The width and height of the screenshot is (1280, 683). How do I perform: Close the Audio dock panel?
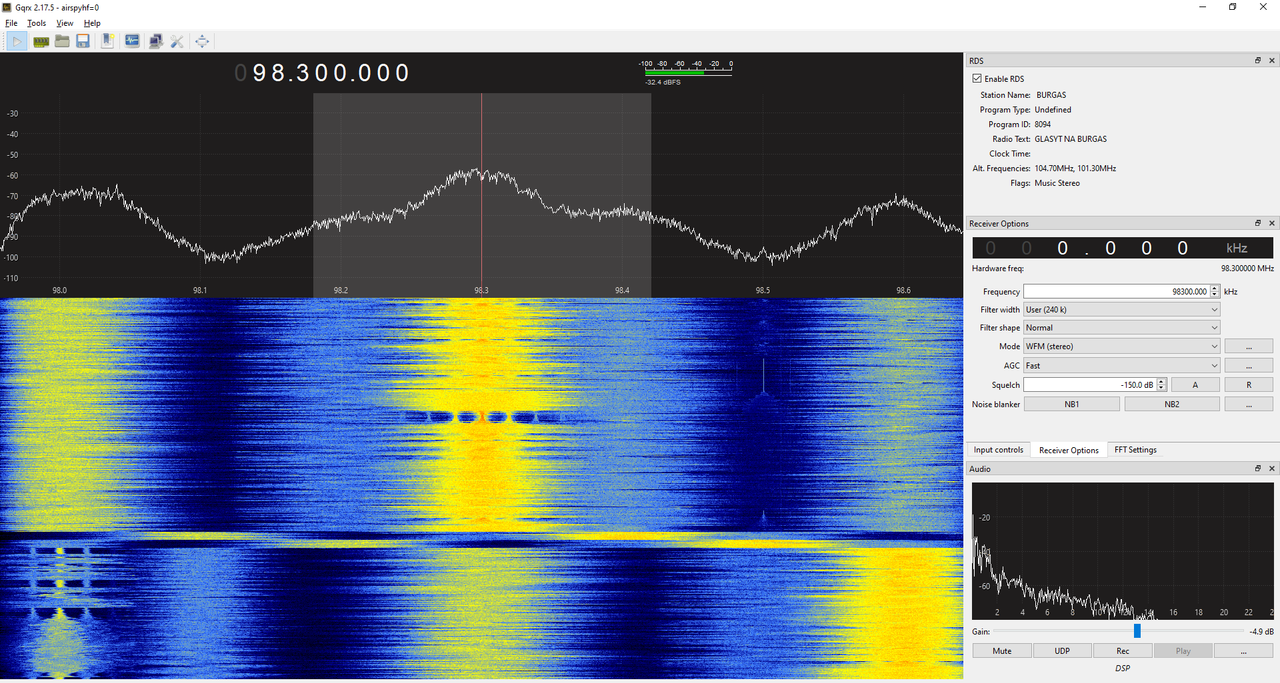click(1272, 469)
